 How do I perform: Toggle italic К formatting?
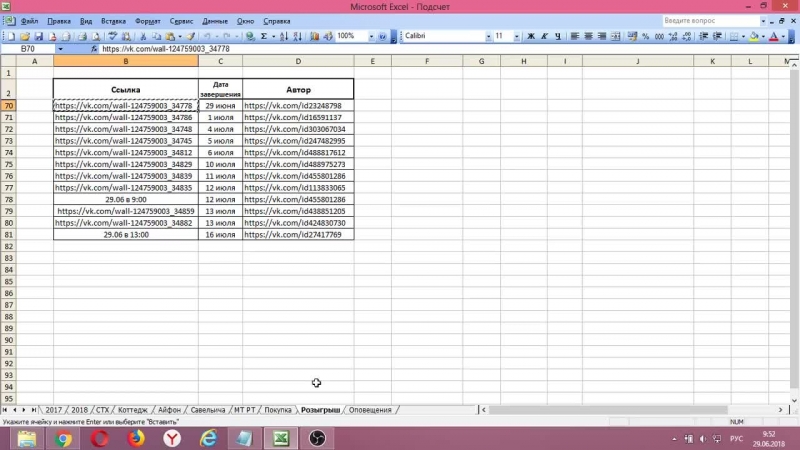pyautogui.click(x=544, y=36)
